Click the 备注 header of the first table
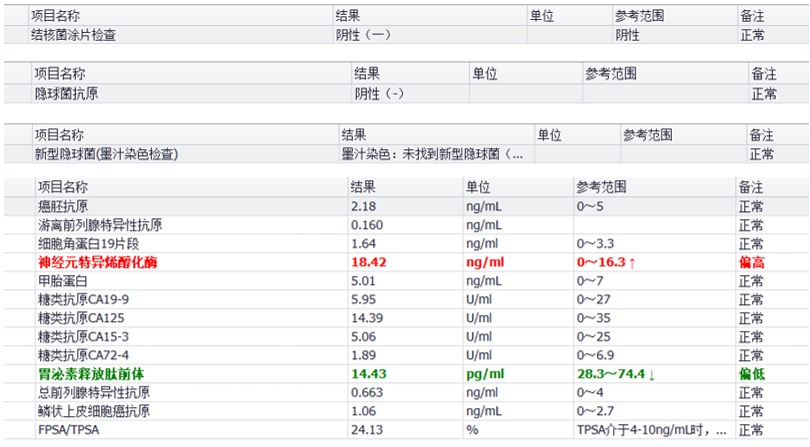This screenshot has width=810, height=447. pyautogui.click(x=752, y=16)
